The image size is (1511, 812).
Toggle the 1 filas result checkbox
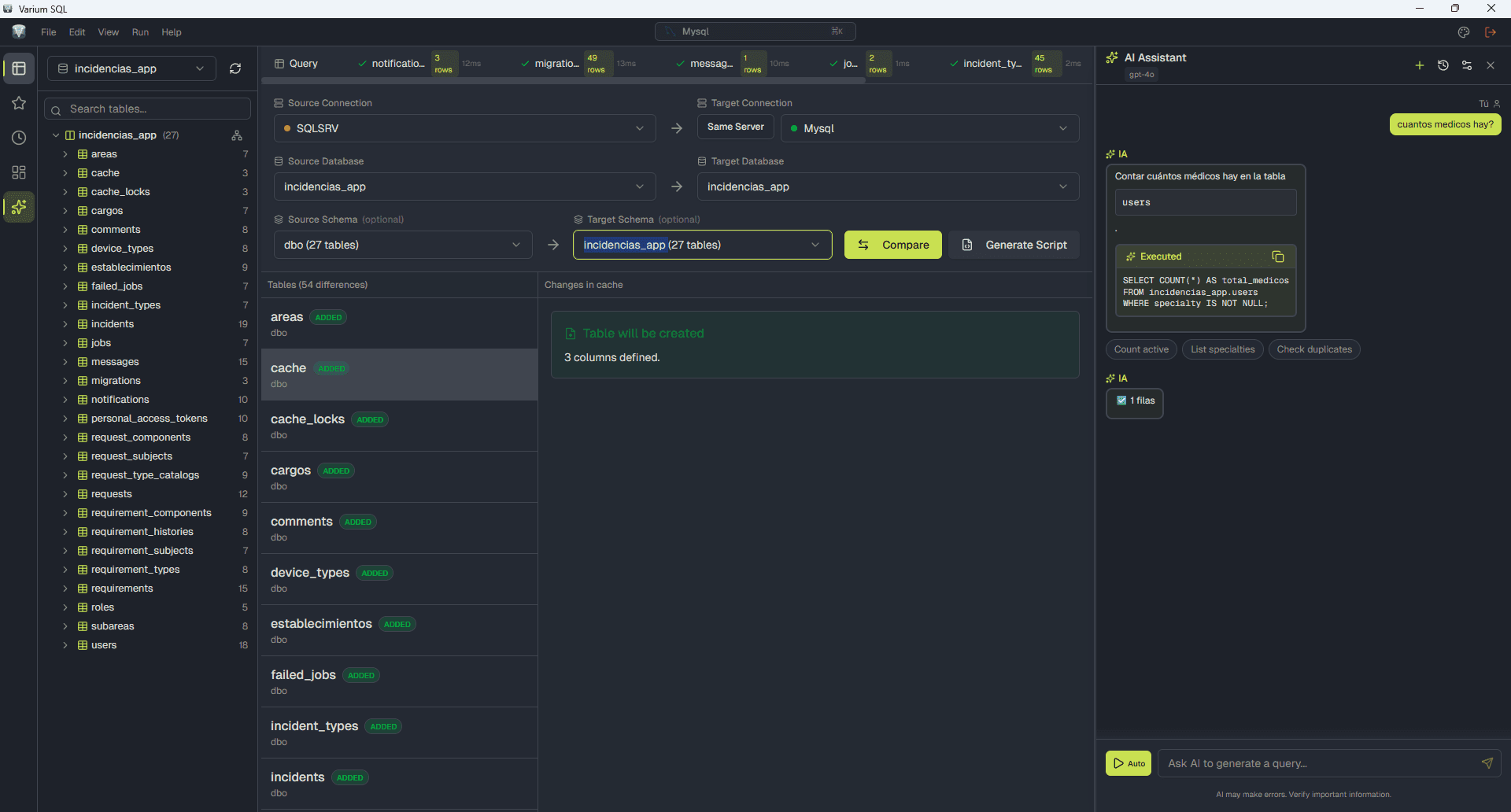(1121, 400)
